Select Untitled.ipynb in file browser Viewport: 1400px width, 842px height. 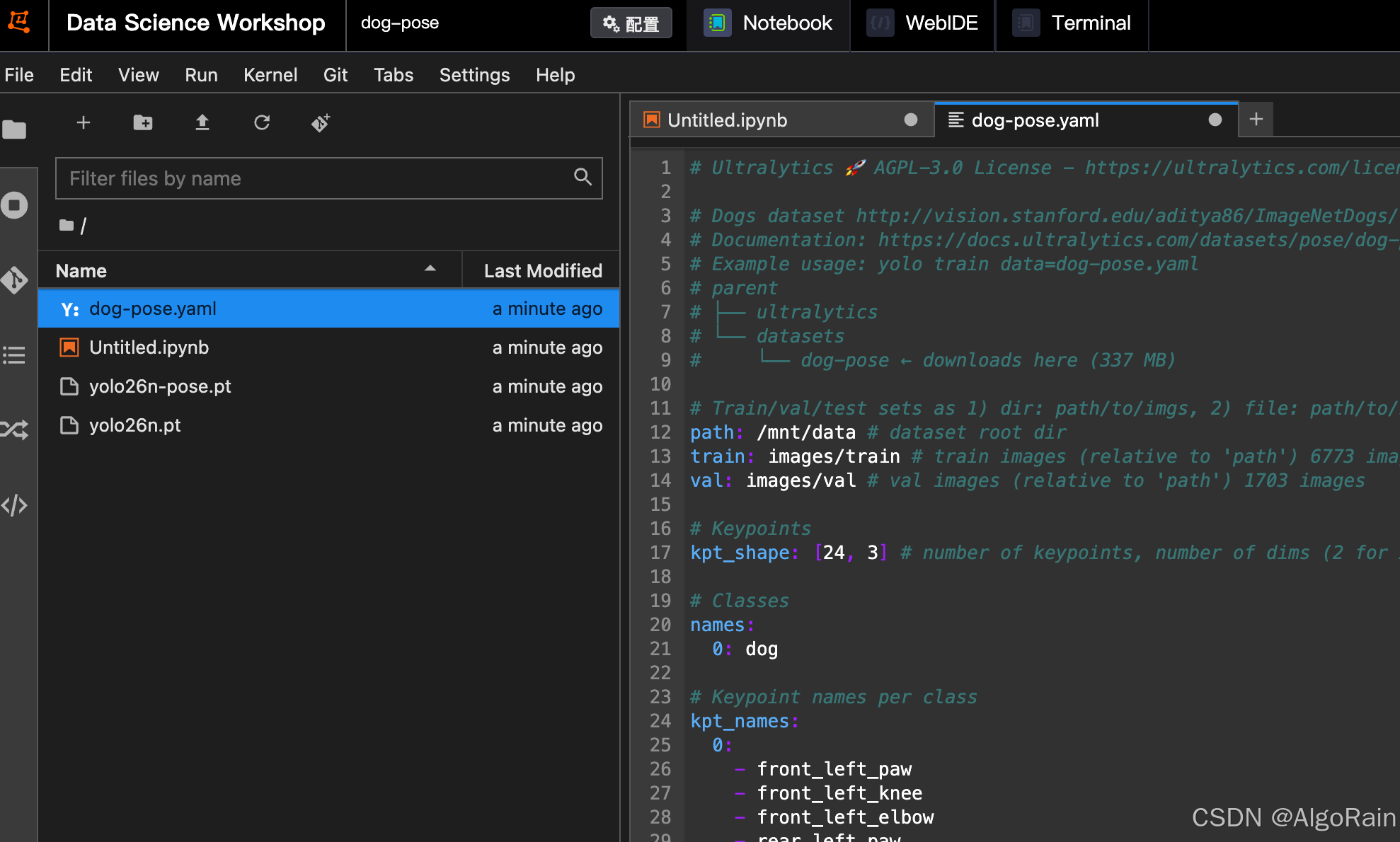(x=329, y=347)
